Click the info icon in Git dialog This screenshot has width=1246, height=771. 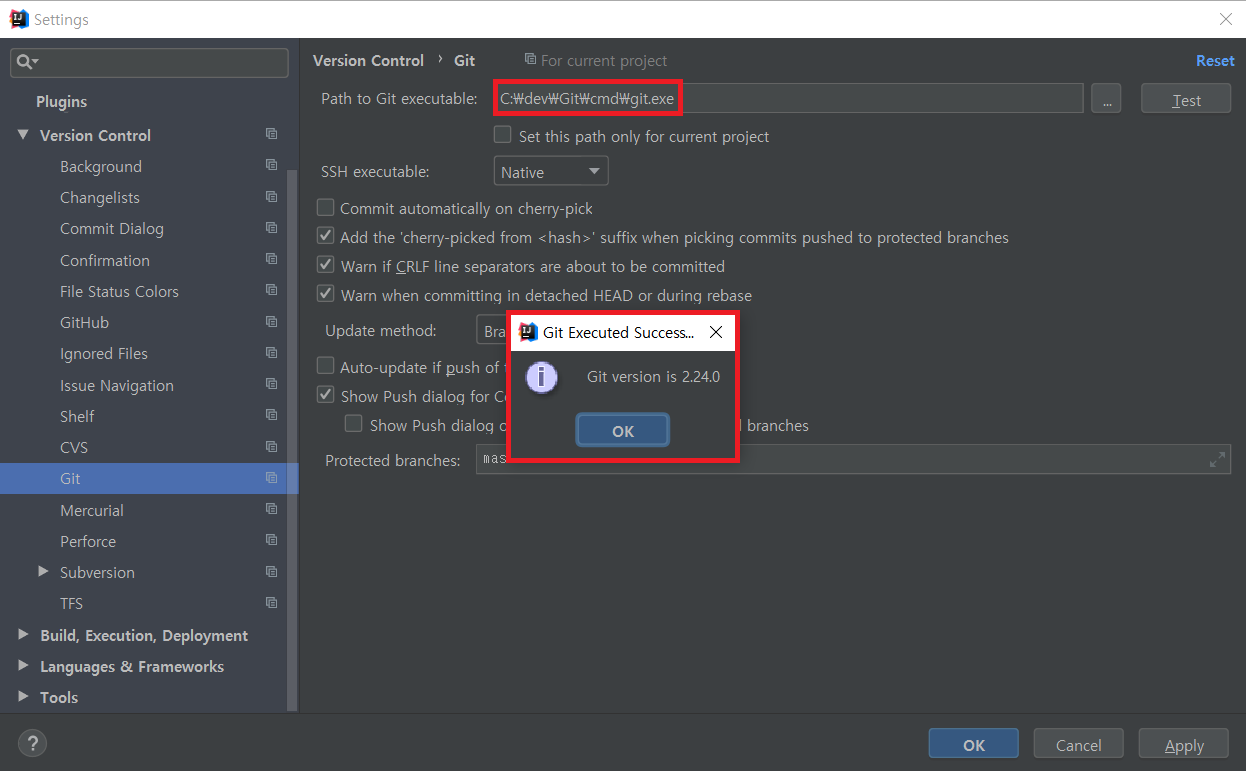coord(542,377)
